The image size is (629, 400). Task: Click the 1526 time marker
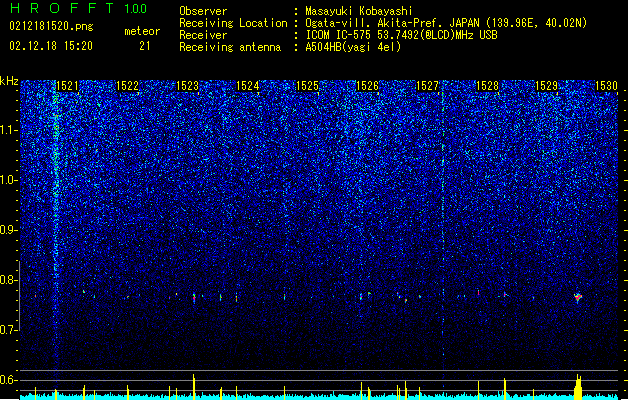(x=367, y=86)
